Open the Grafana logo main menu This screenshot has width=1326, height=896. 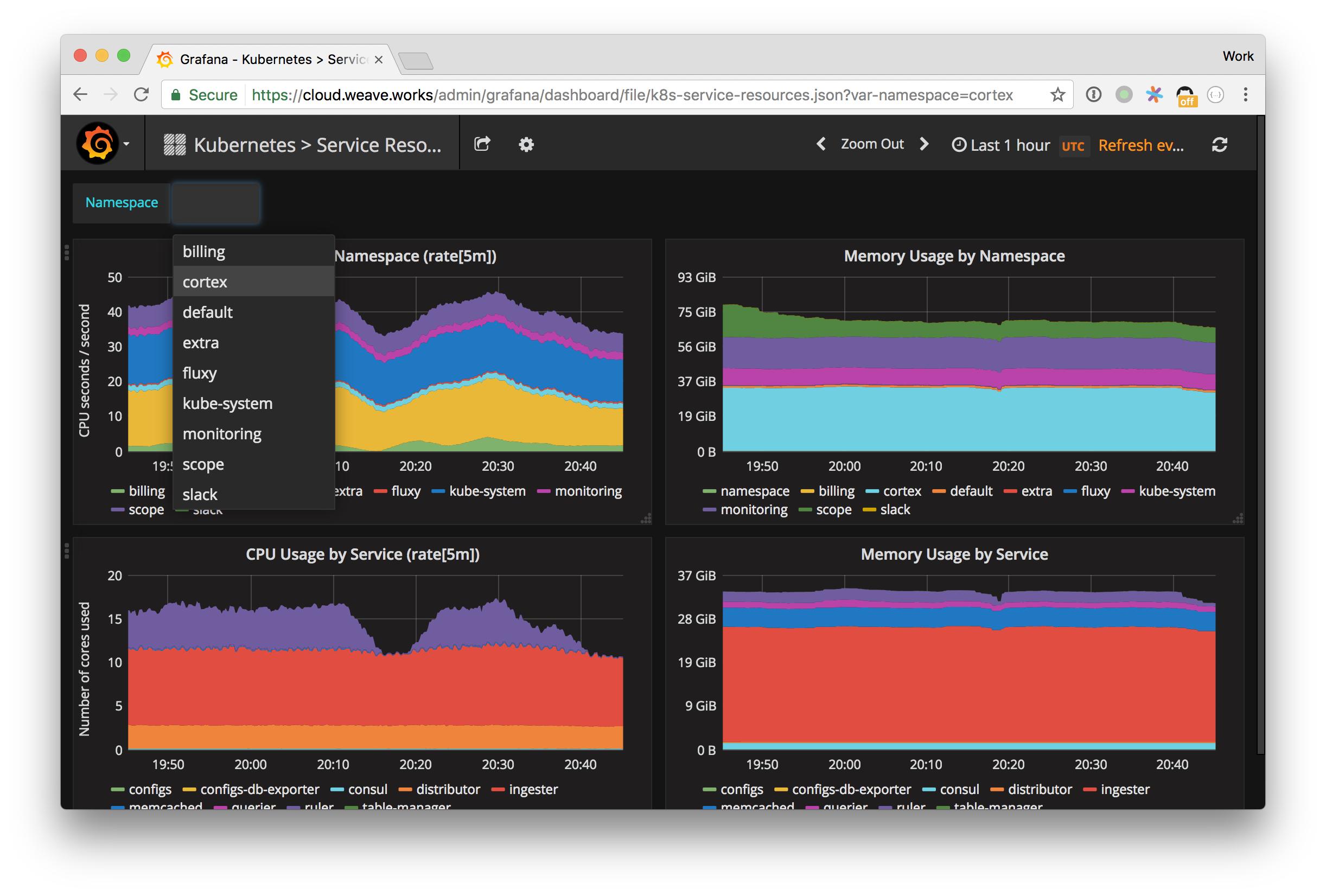pyautogui.click(x=99, y=144)
